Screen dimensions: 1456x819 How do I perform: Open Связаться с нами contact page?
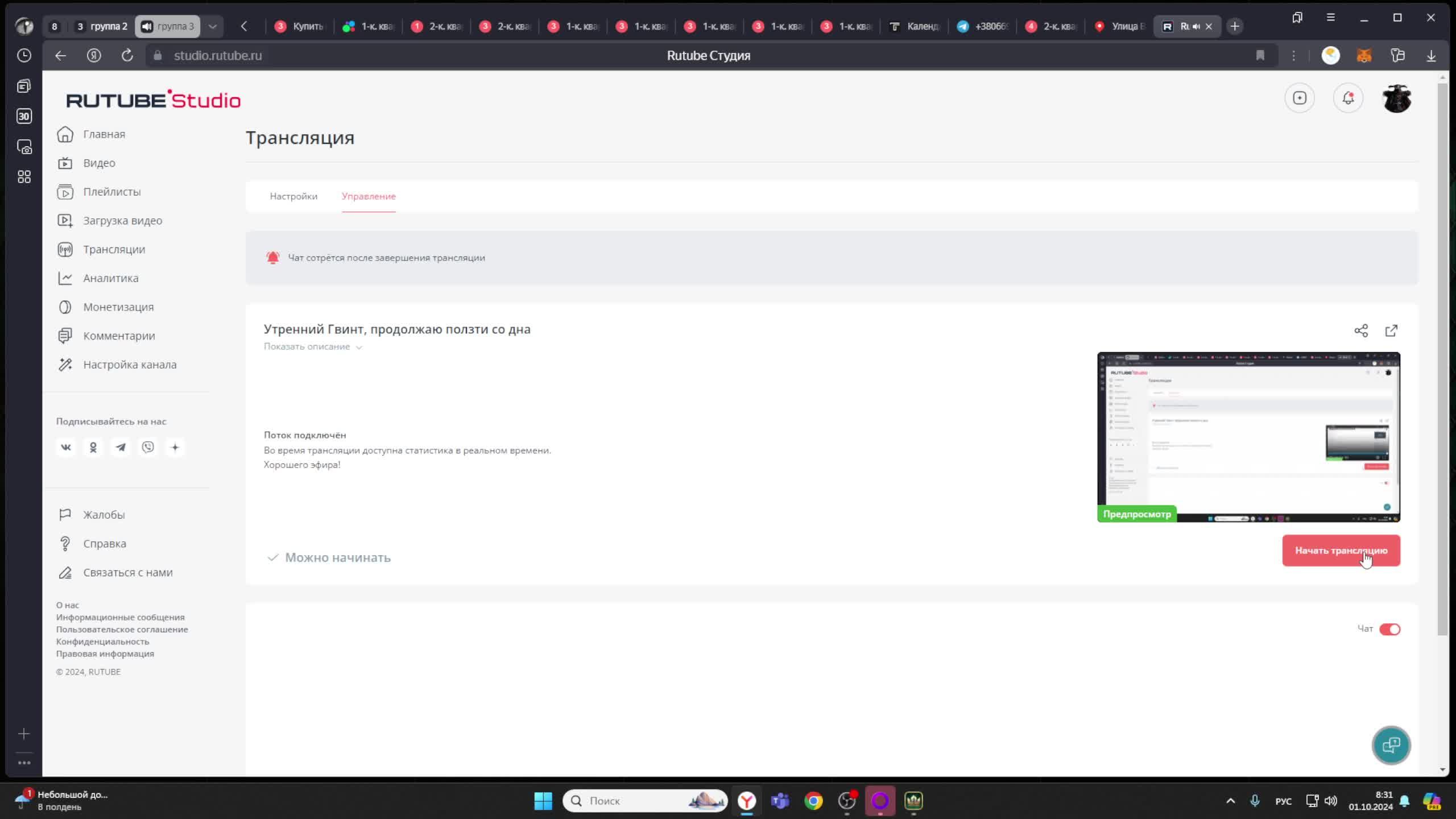(x=115, y=573)
